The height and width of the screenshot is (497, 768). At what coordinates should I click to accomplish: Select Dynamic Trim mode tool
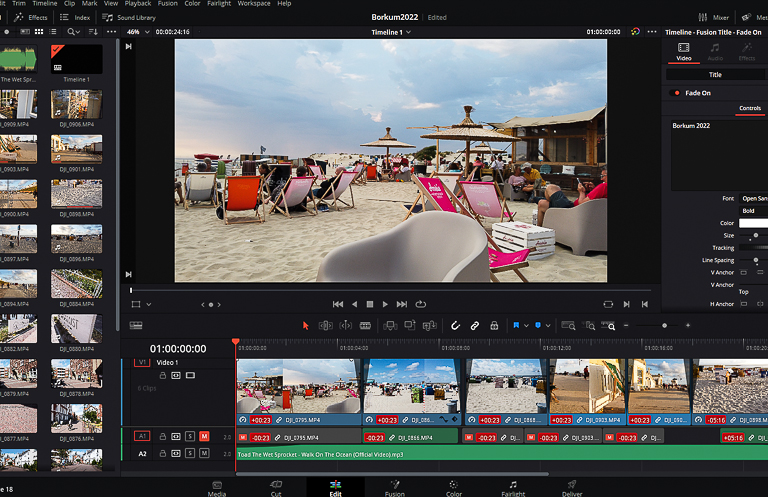click(x=345, y=326)
